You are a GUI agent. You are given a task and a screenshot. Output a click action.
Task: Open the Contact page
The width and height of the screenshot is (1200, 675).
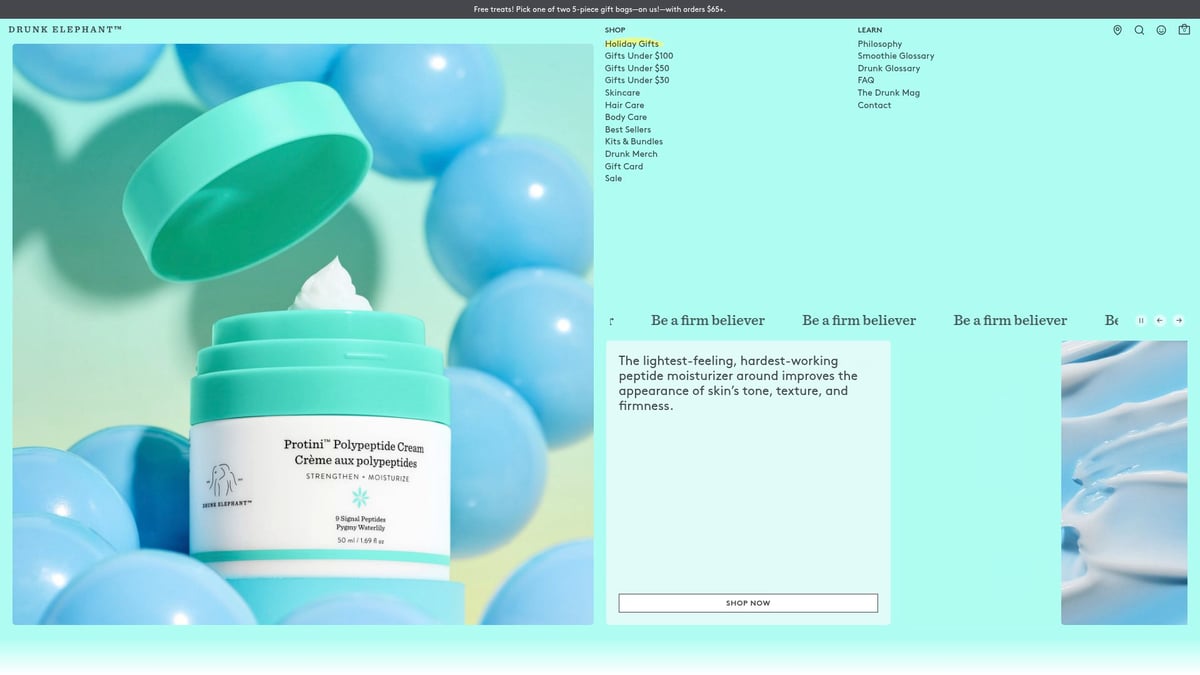[873, 104]
